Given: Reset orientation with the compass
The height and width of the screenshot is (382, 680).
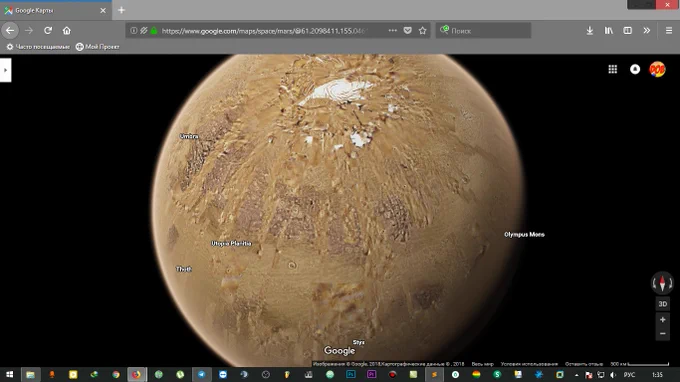Looking at the screenshot, I should tap(662, 283).
